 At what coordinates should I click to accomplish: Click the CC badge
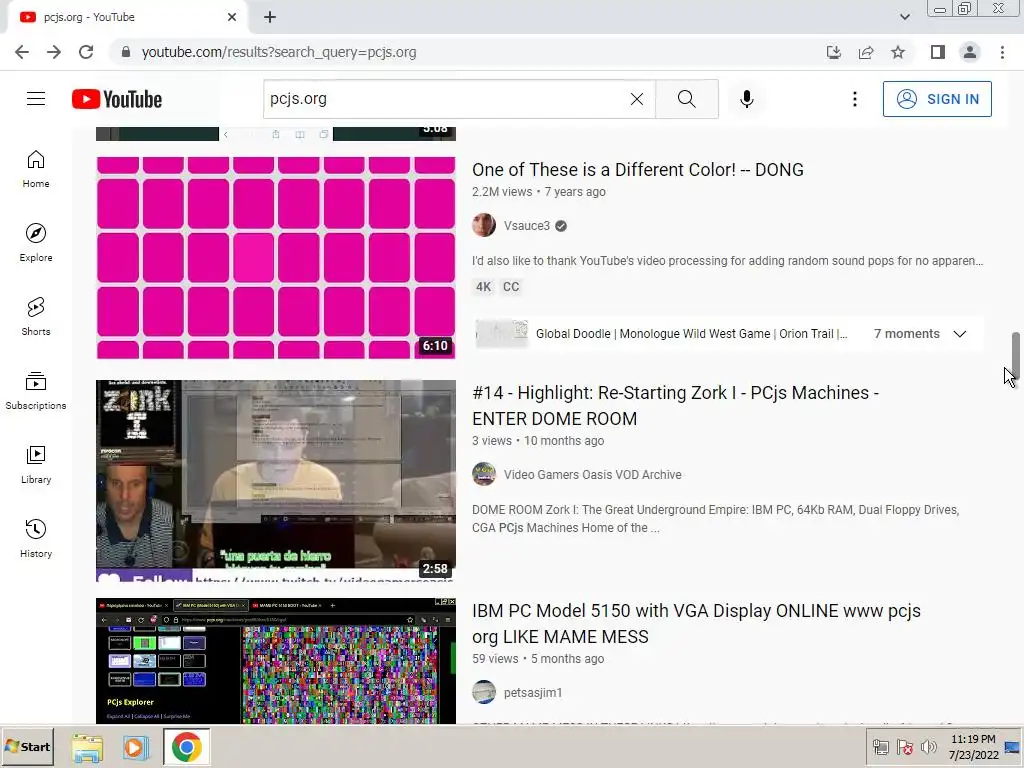[x=511, y=287]
